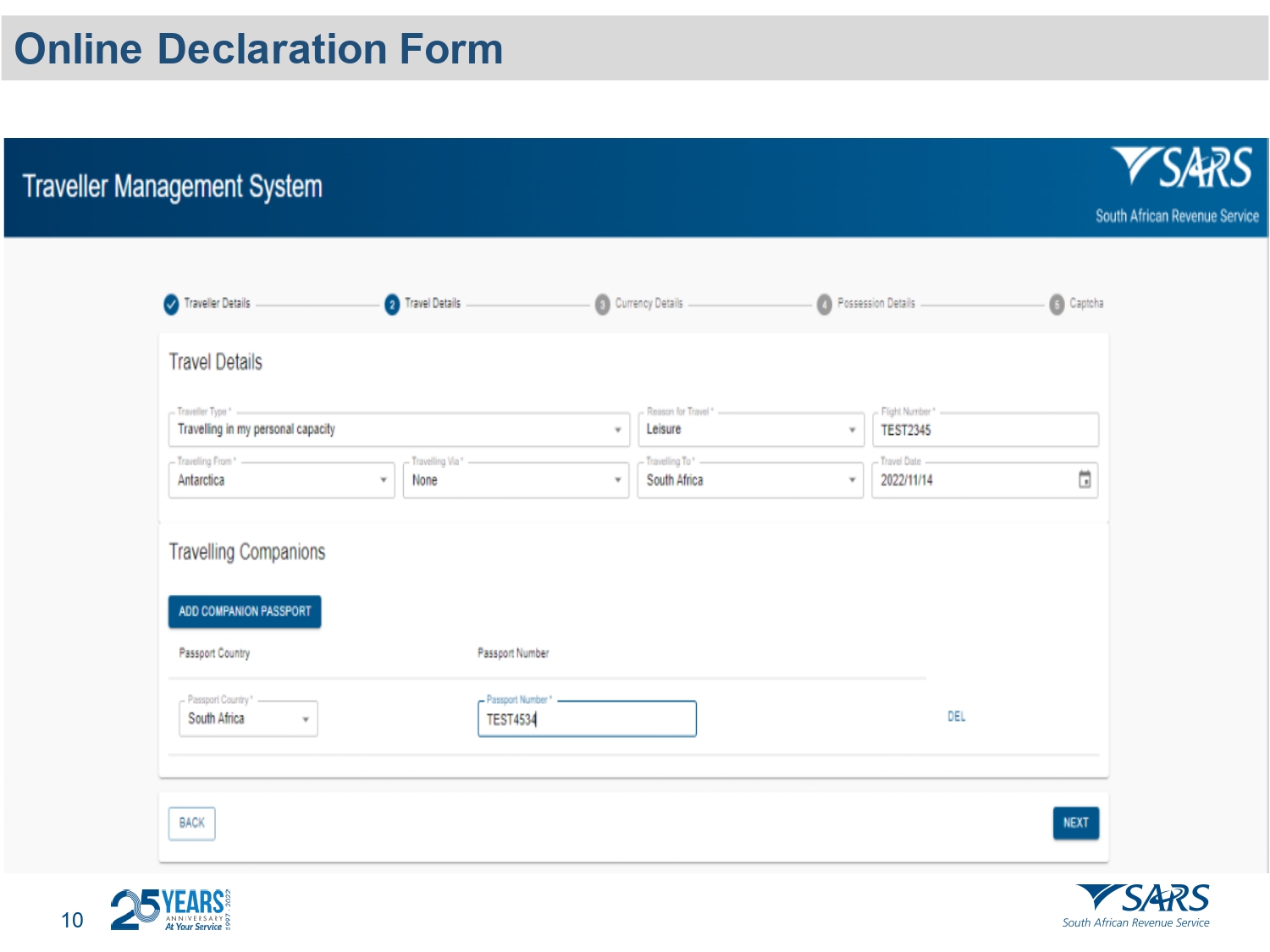1270x952 pixels.
Task: Click the NEXT button
Action: tap(1075, 823)
